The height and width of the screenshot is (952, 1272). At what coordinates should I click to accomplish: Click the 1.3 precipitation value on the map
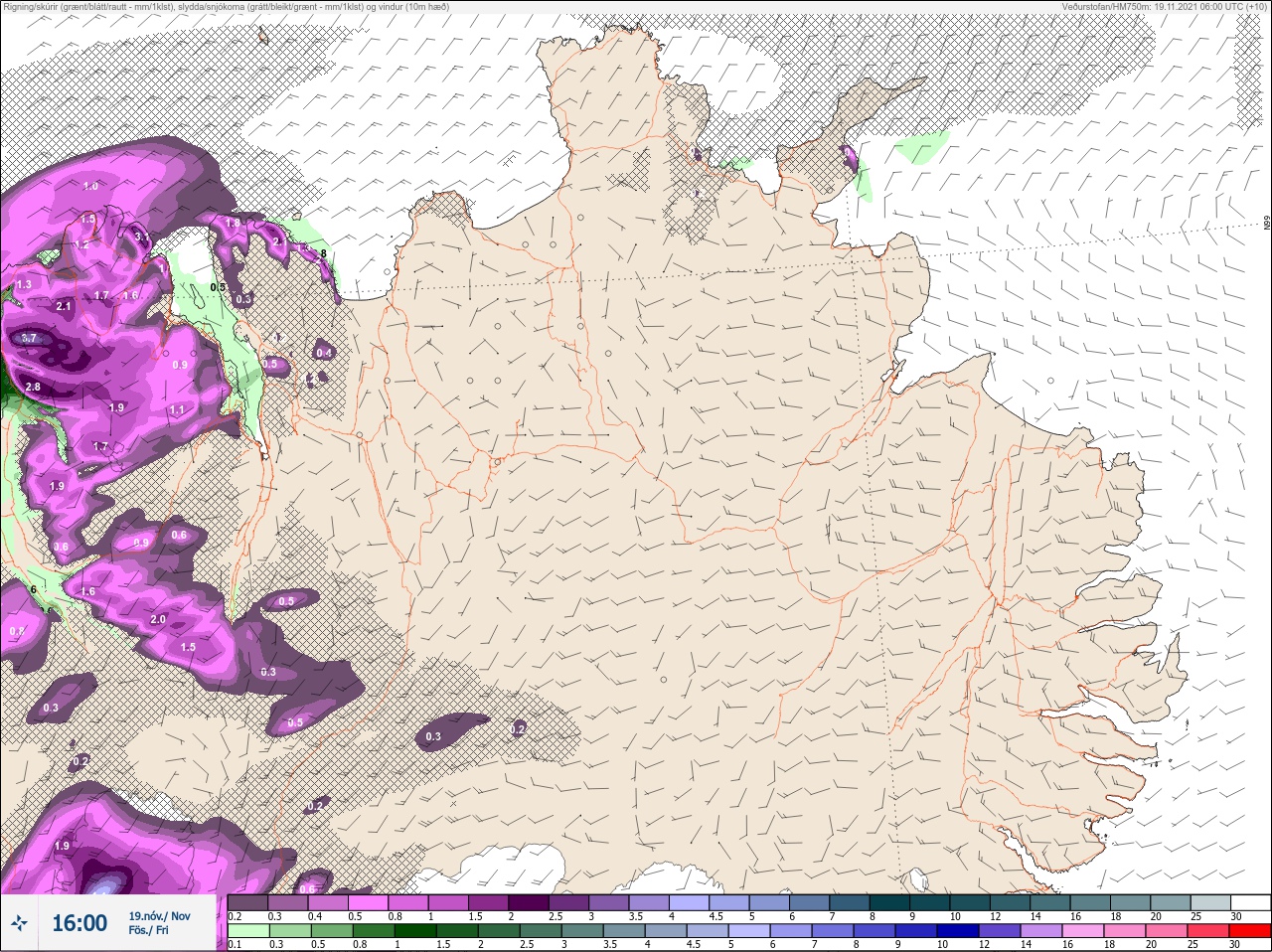(24, 285)
